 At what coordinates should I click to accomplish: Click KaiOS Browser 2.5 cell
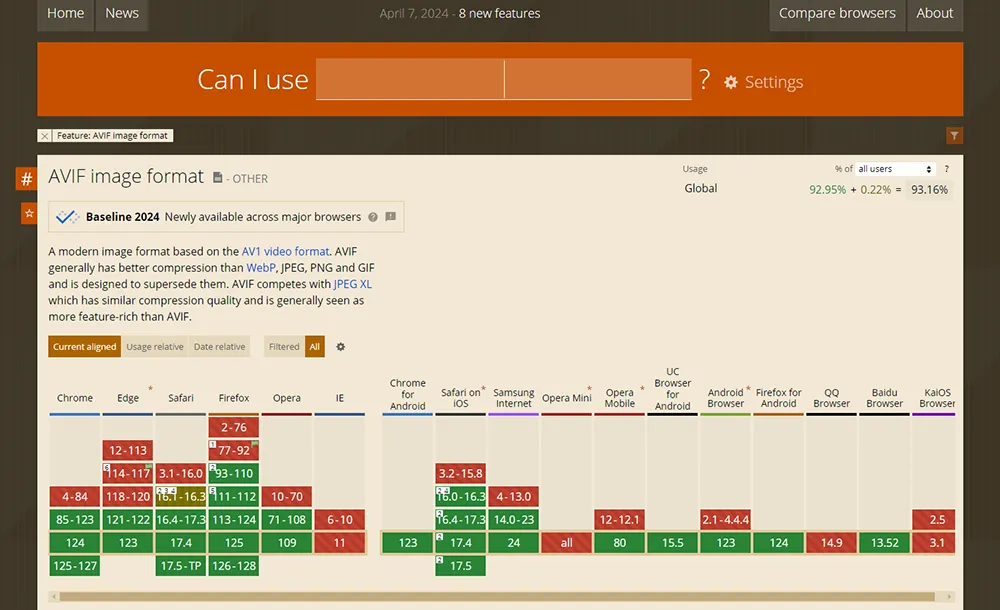(x=934, y=519)
